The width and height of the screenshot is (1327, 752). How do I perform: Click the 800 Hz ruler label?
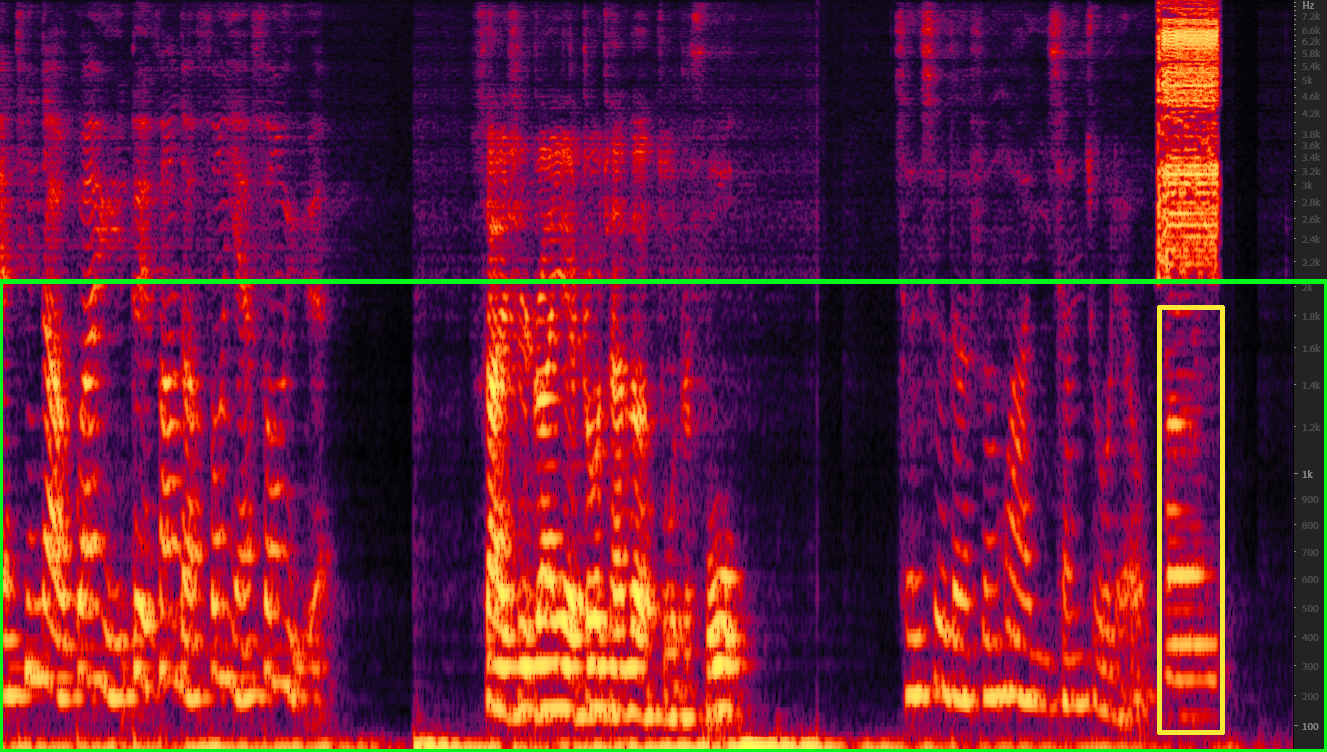[x=1309, y=526]
